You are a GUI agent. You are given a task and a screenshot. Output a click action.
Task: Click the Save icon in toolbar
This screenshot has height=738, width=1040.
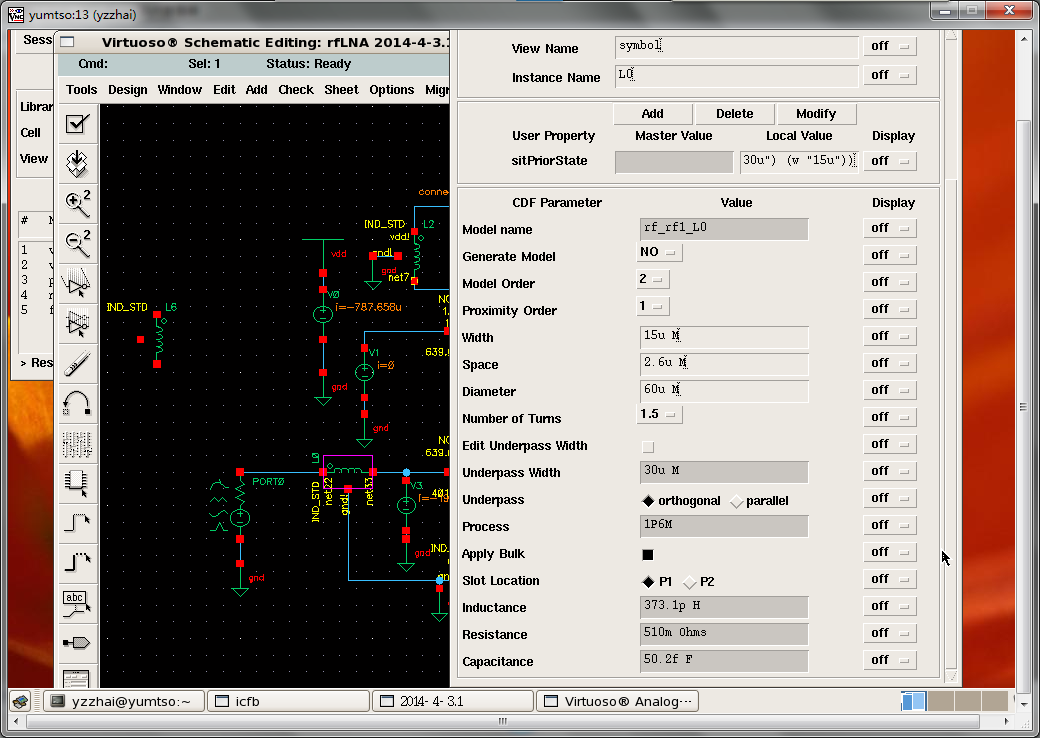point(78,163)
